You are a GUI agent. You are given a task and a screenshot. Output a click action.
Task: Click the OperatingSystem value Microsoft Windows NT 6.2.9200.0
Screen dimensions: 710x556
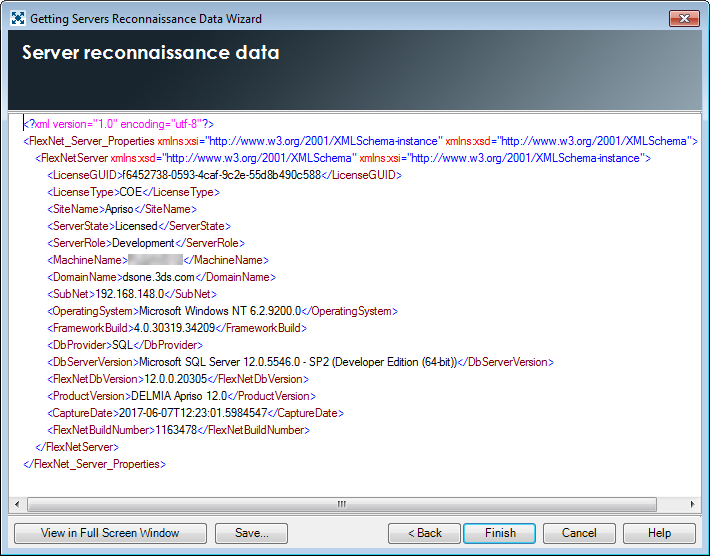coord(220,311)
